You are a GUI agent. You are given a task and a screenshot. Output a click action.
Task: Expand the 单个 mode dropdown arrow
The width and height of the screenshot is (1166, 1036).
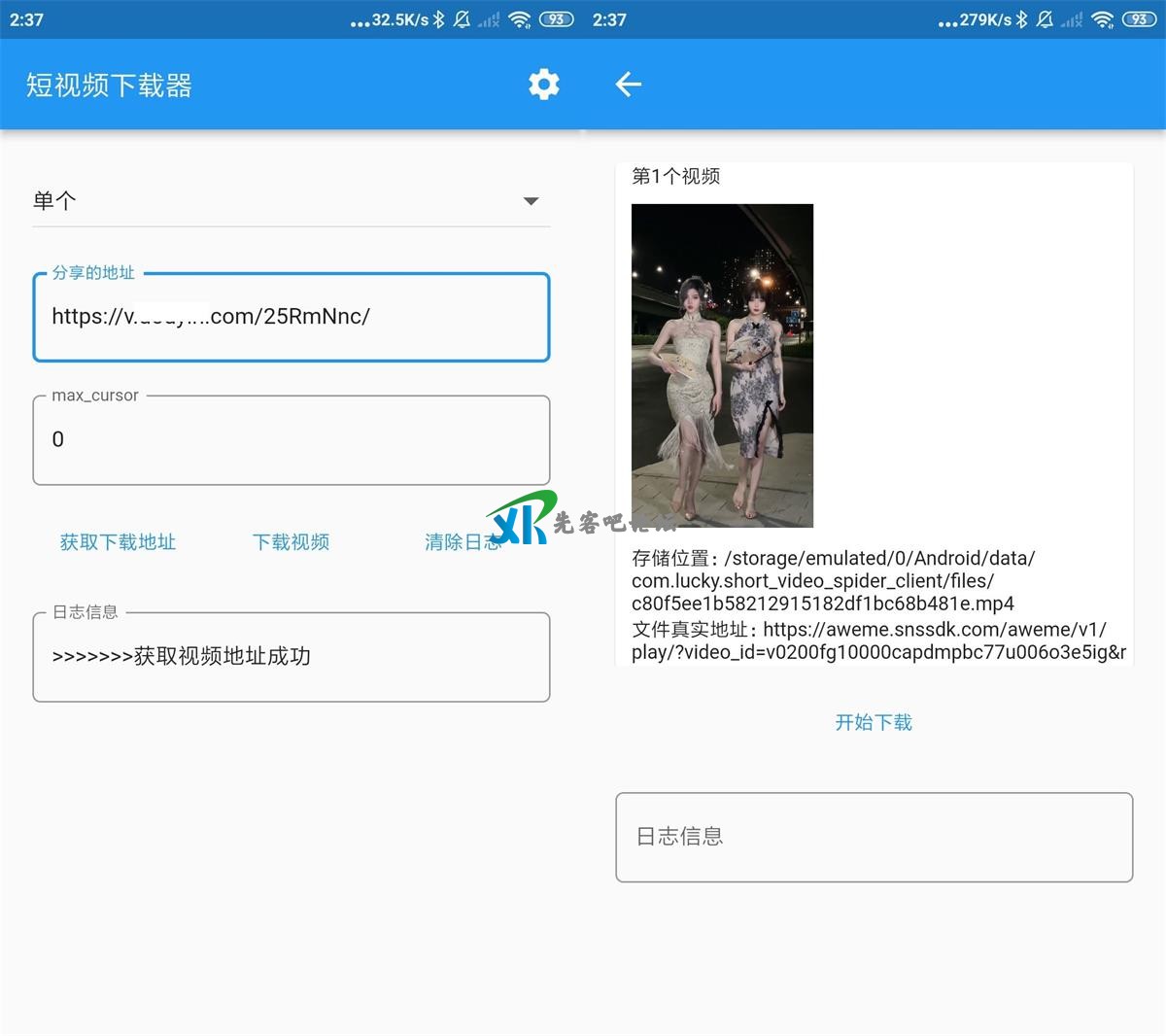[531, 201]
